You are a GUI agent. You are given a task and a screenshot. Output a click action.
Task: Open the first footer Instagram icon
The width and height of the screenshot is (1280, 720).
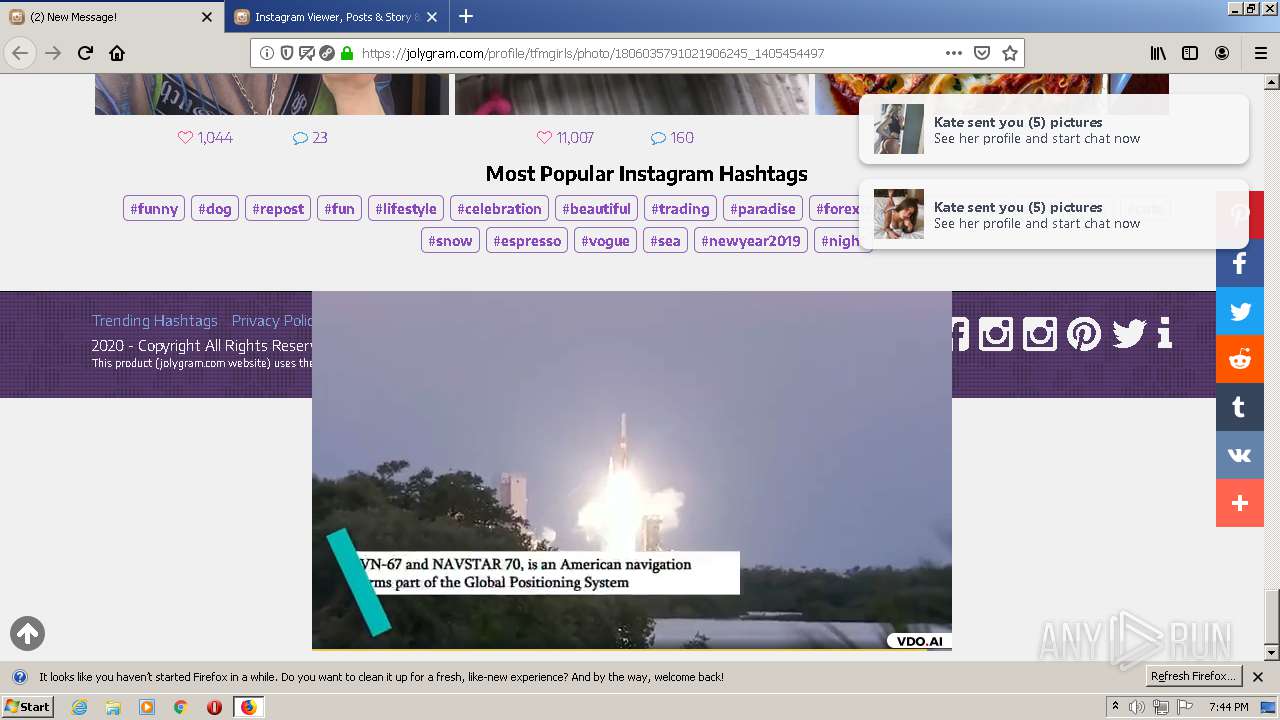(x=995, y=333)
